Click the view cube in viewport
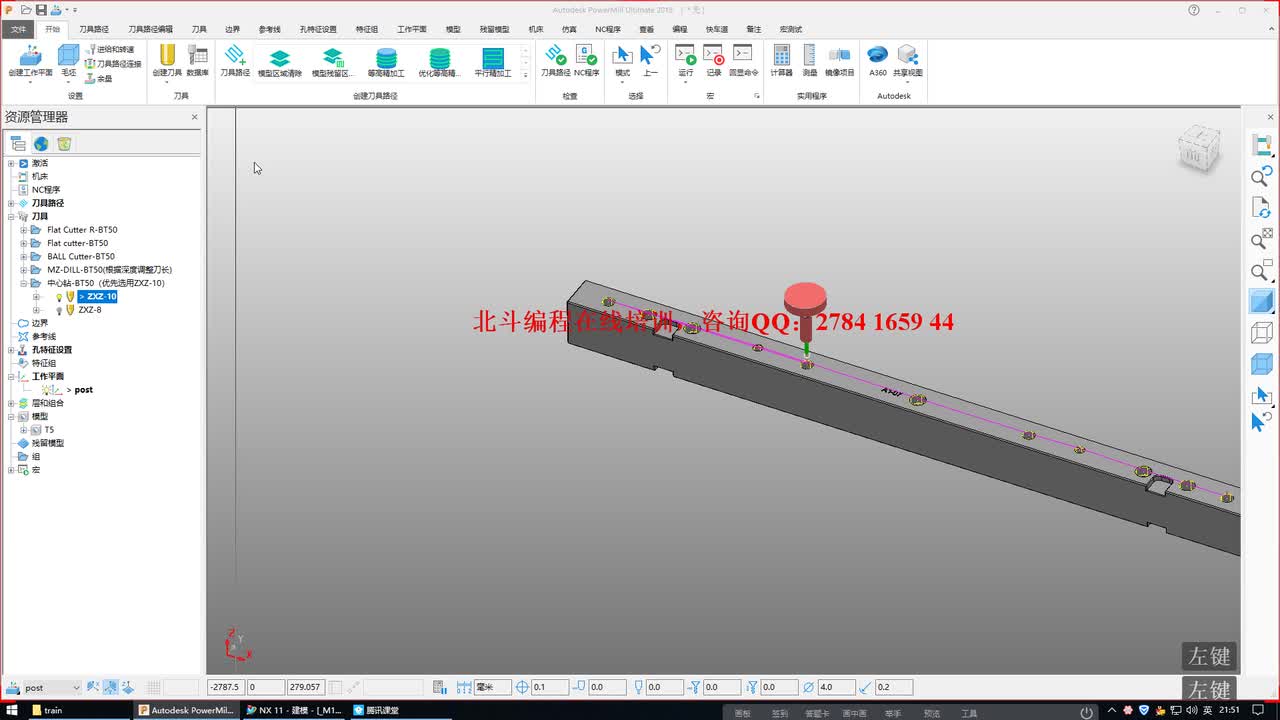 pos(1198,149)
